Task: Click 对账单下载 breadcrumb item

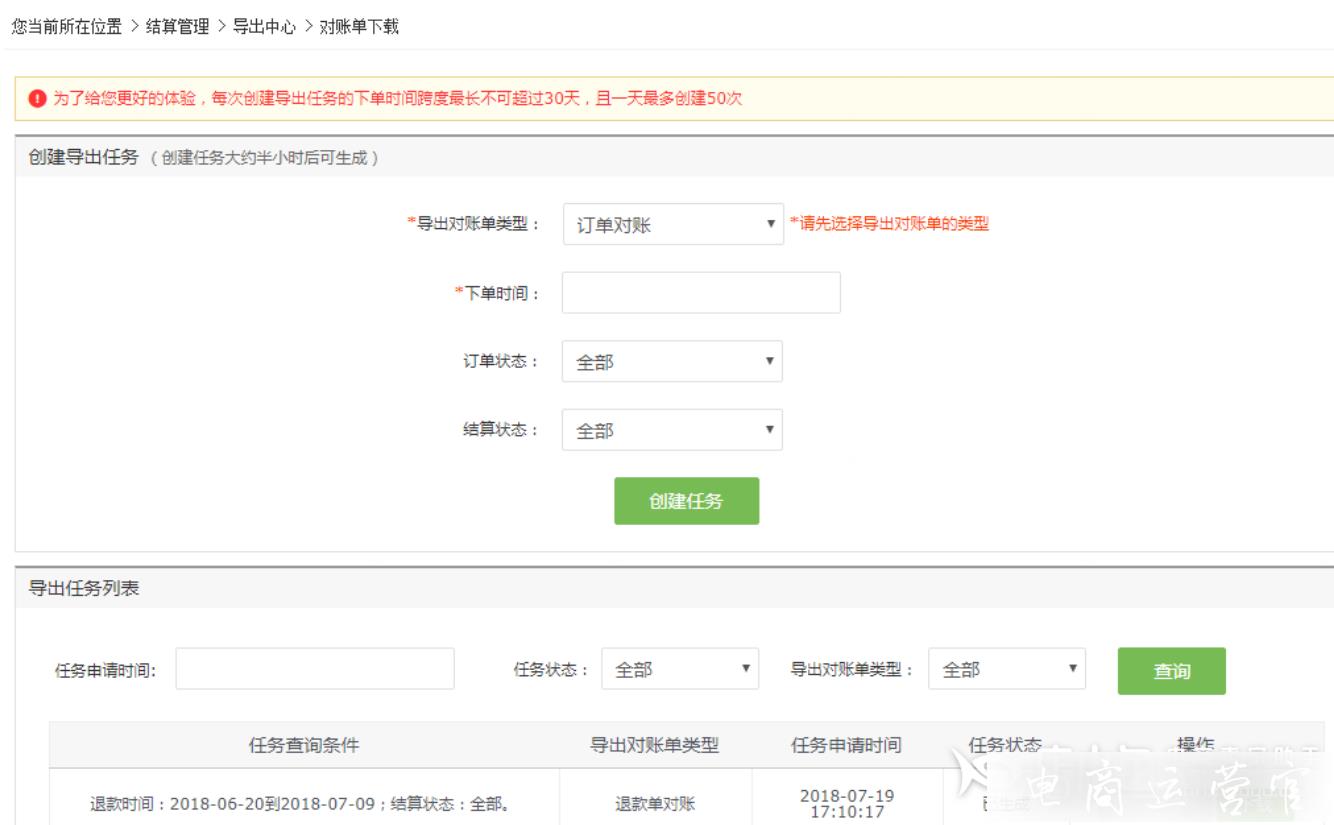Action: click(359, 27)
